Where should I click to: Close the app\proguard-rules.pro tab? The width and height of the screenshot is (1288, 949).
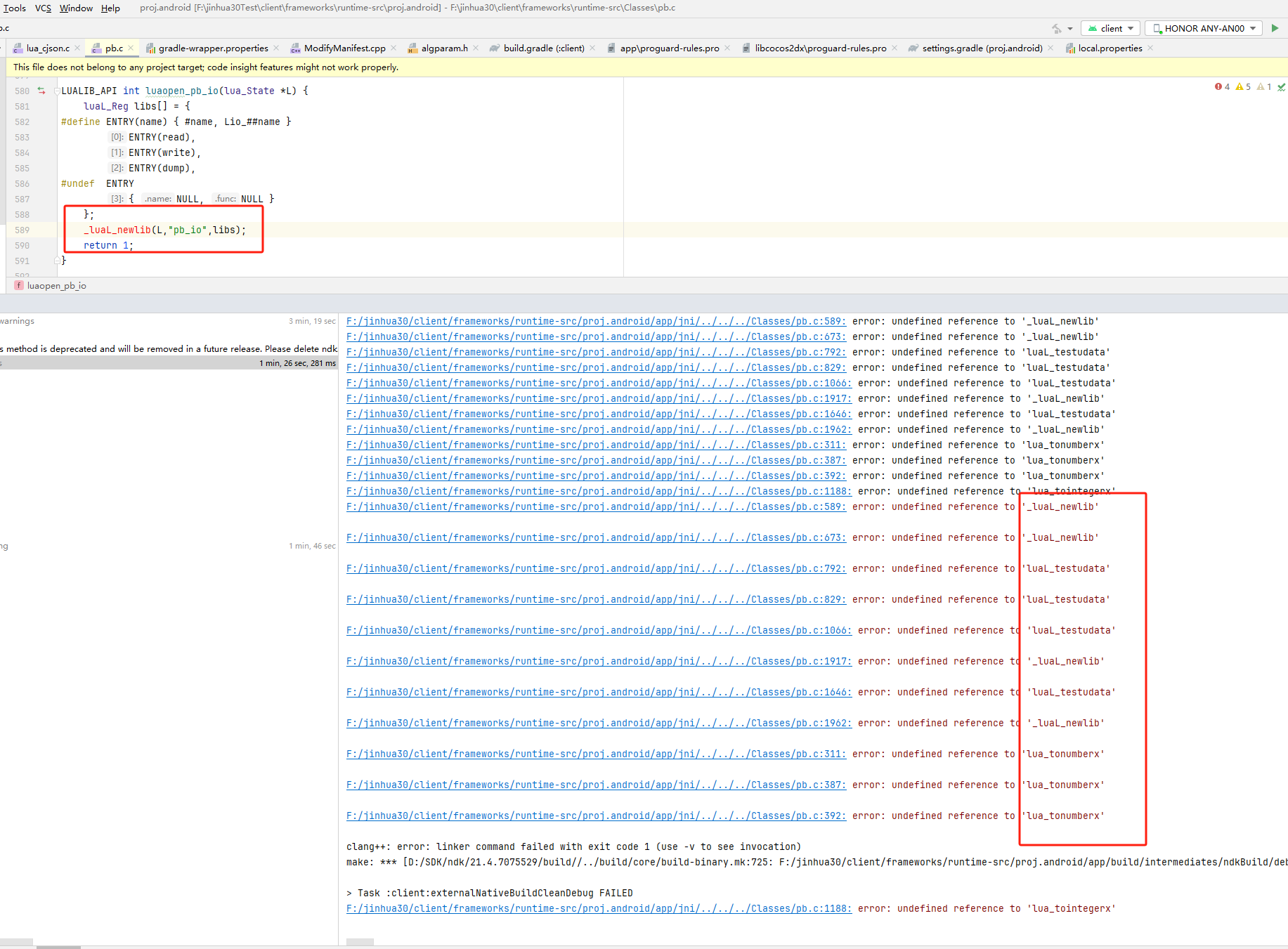click(x=727, y=48)
